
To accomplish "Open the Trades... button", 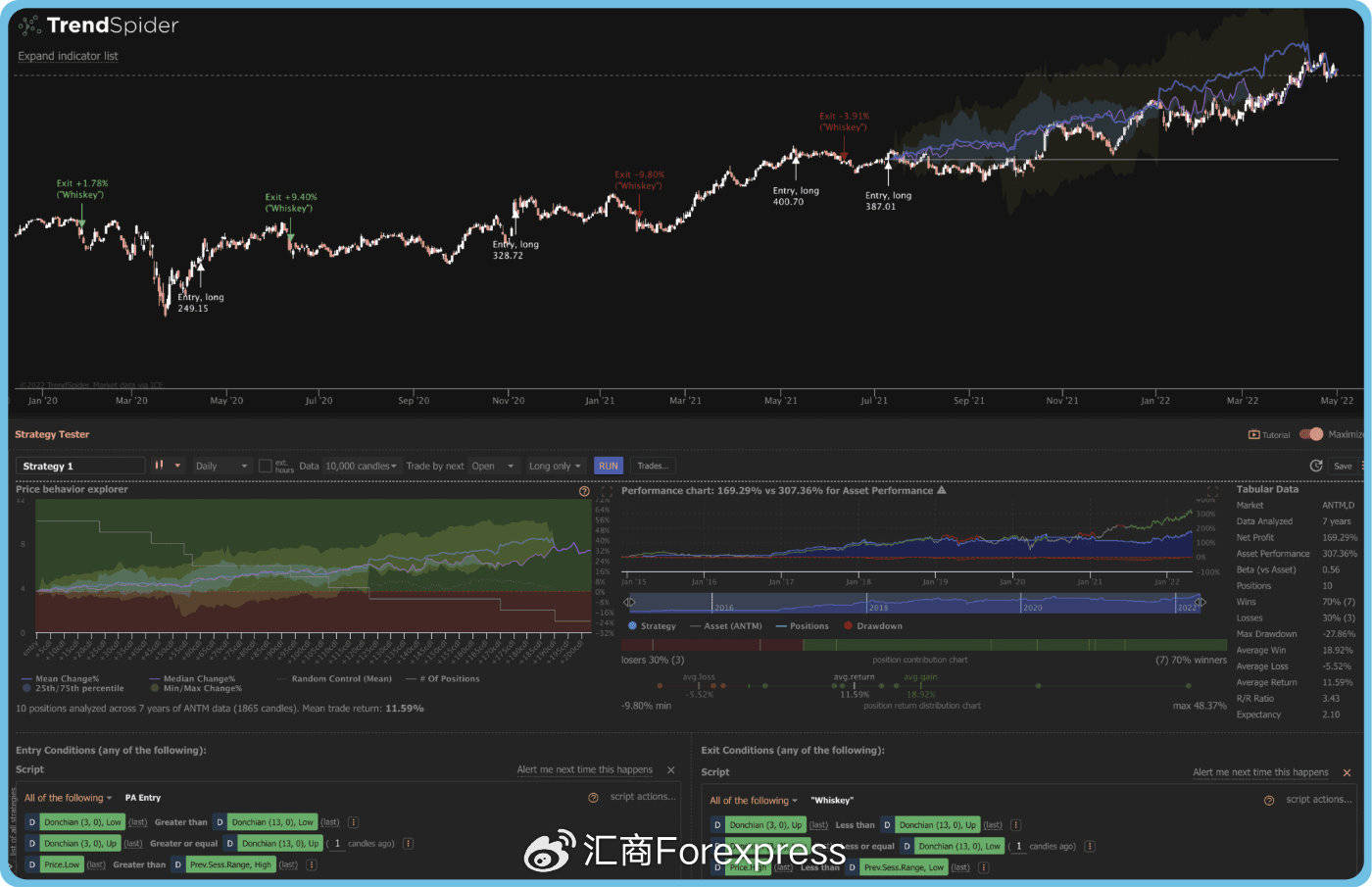I will 653,466.
